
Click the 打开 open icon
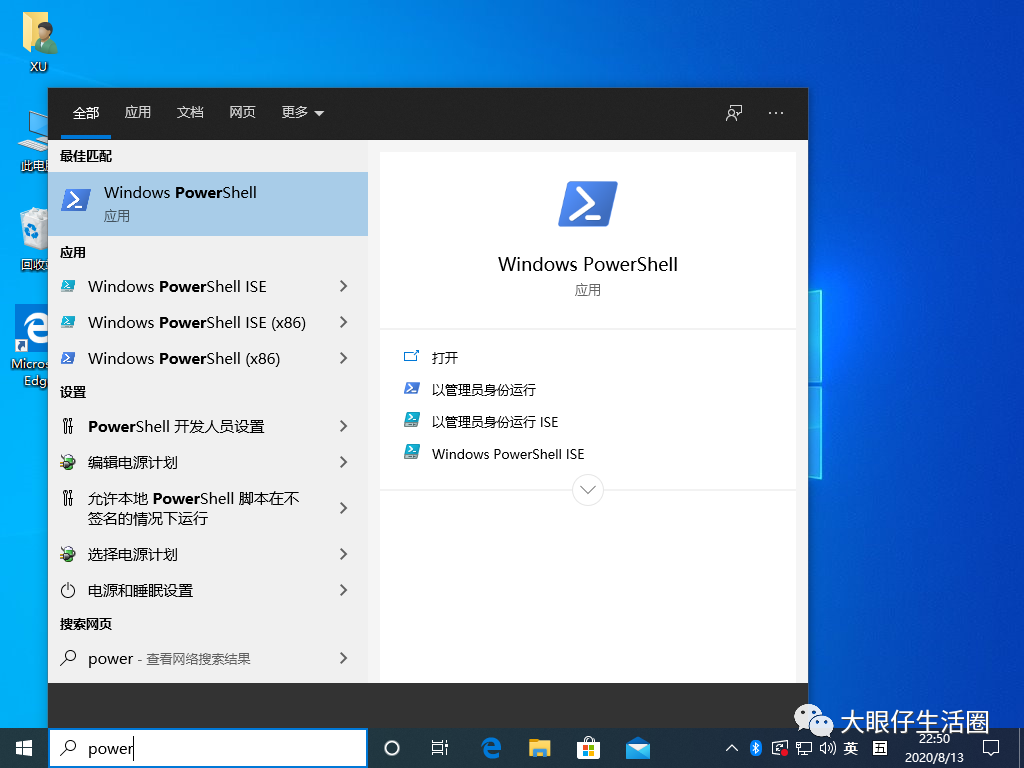[411, 357]
